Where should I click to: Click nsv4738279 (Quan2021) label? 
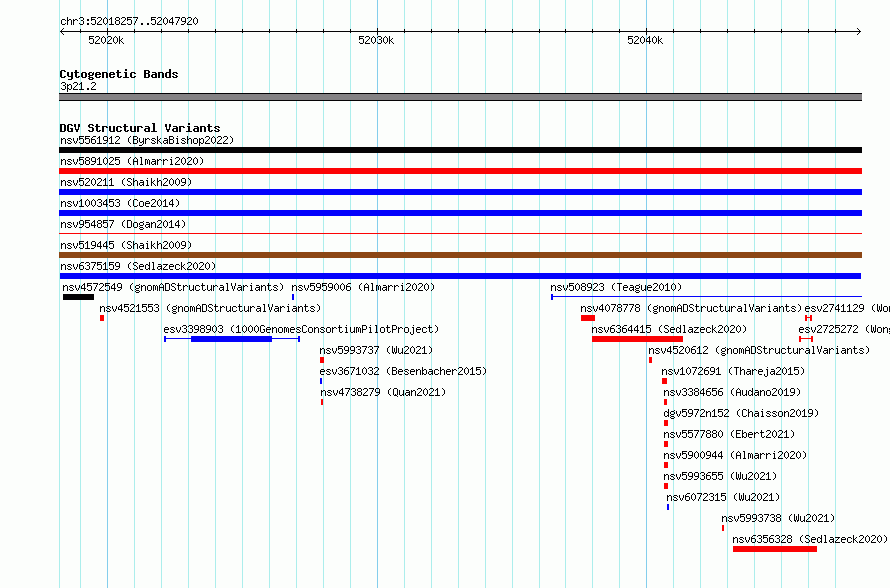383,392
